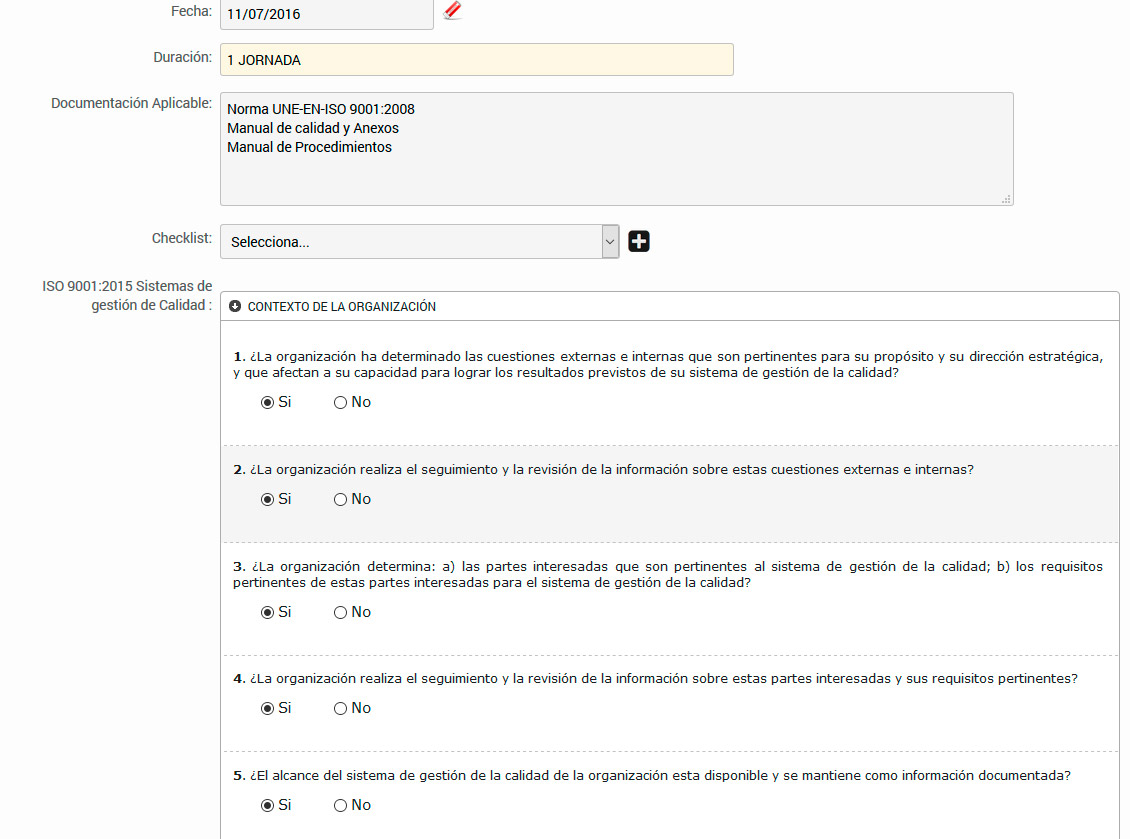Select 'Si' for question 3
Viewport: 1130px width, 839px height.
point(267,613)
